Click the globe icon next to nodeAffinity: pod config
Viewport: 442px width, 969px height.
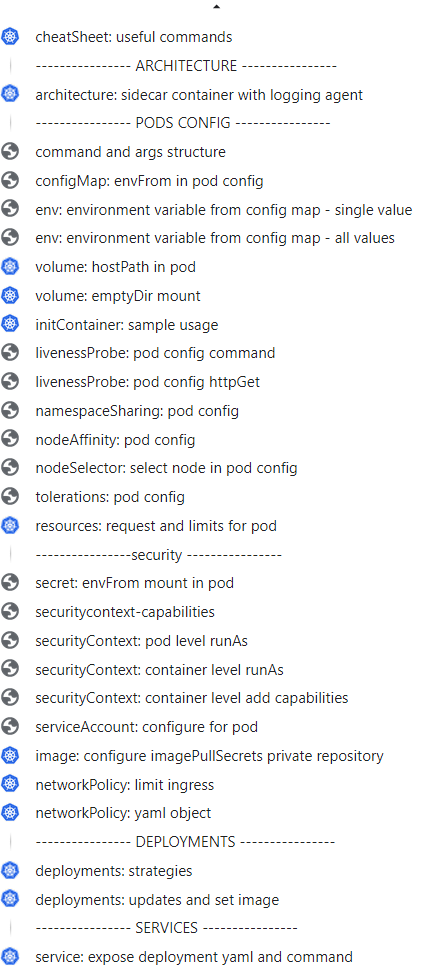click(11, 439)
